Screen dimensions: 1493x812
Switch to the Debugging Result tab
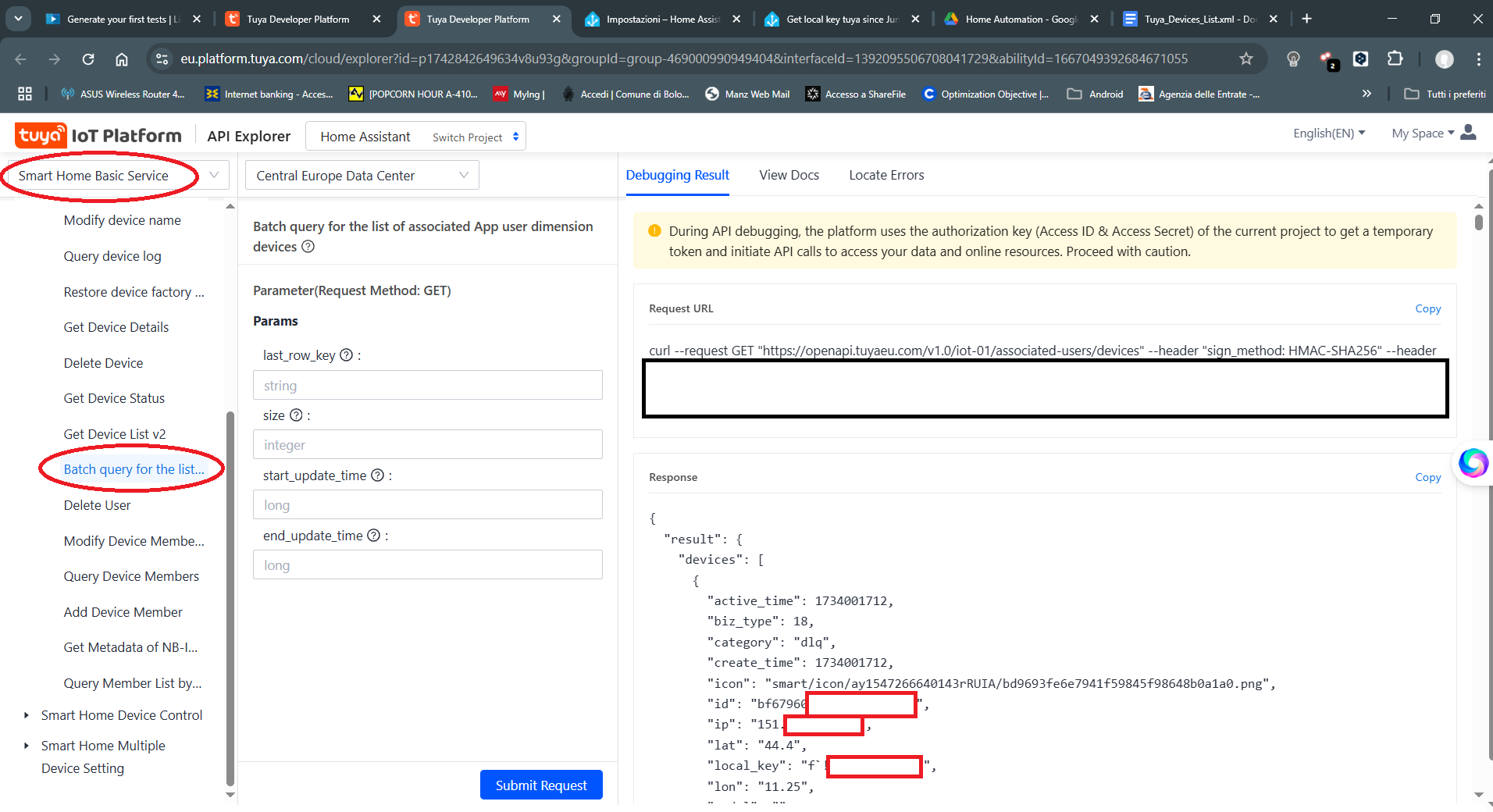click(x=677, y=175)
